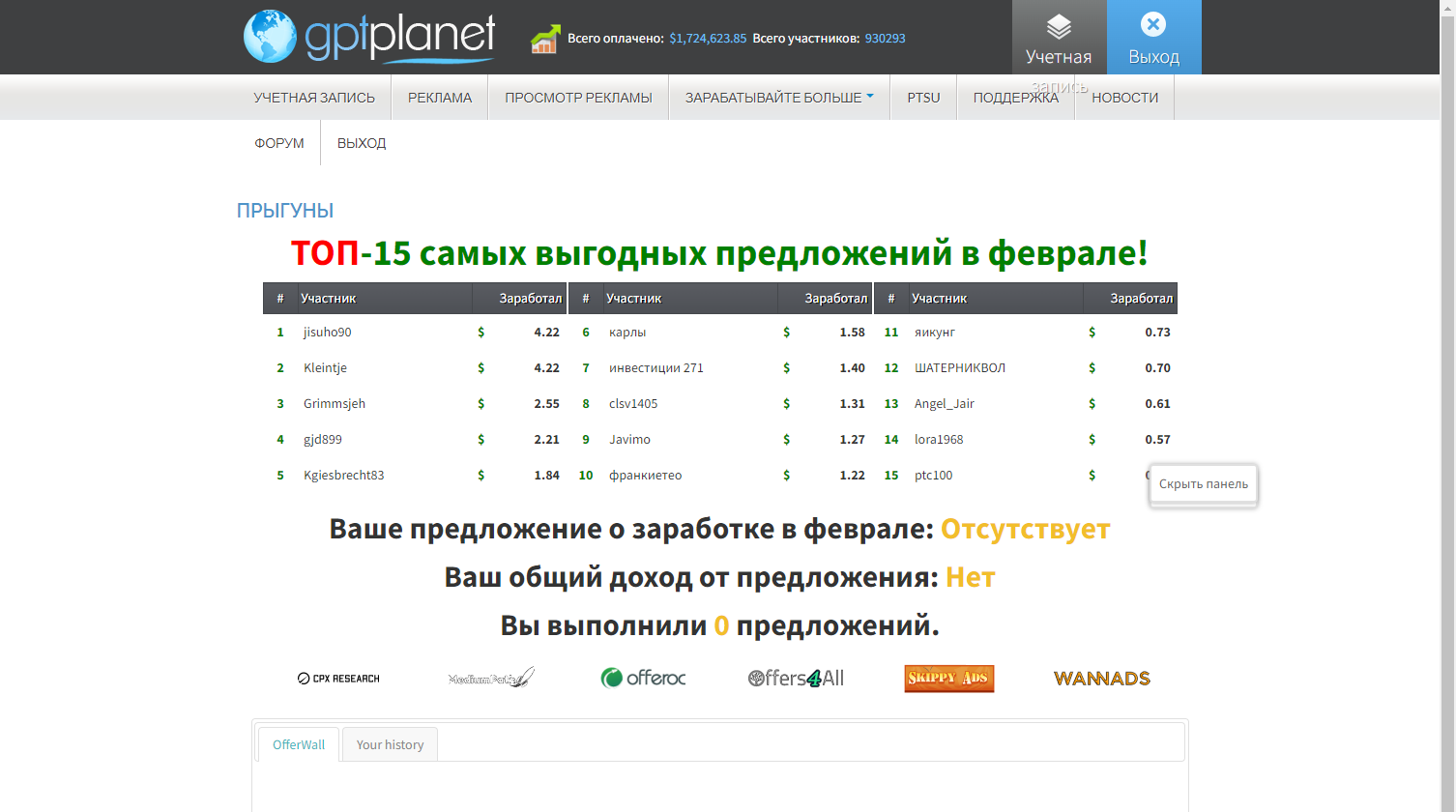Open the РЕКЛАМА menu item
1456x812 pixels.
click(440, 98)
